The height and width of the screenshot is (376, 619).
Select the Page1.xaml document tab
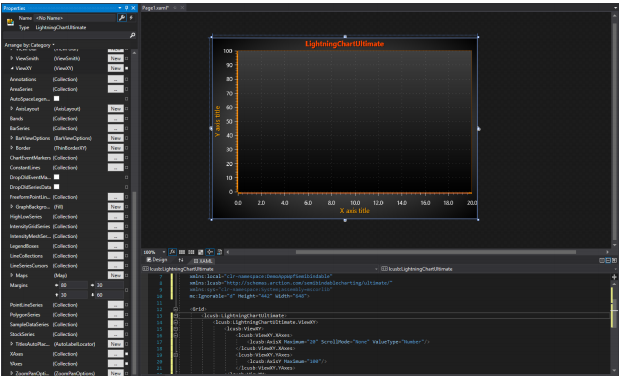[156, 8]
